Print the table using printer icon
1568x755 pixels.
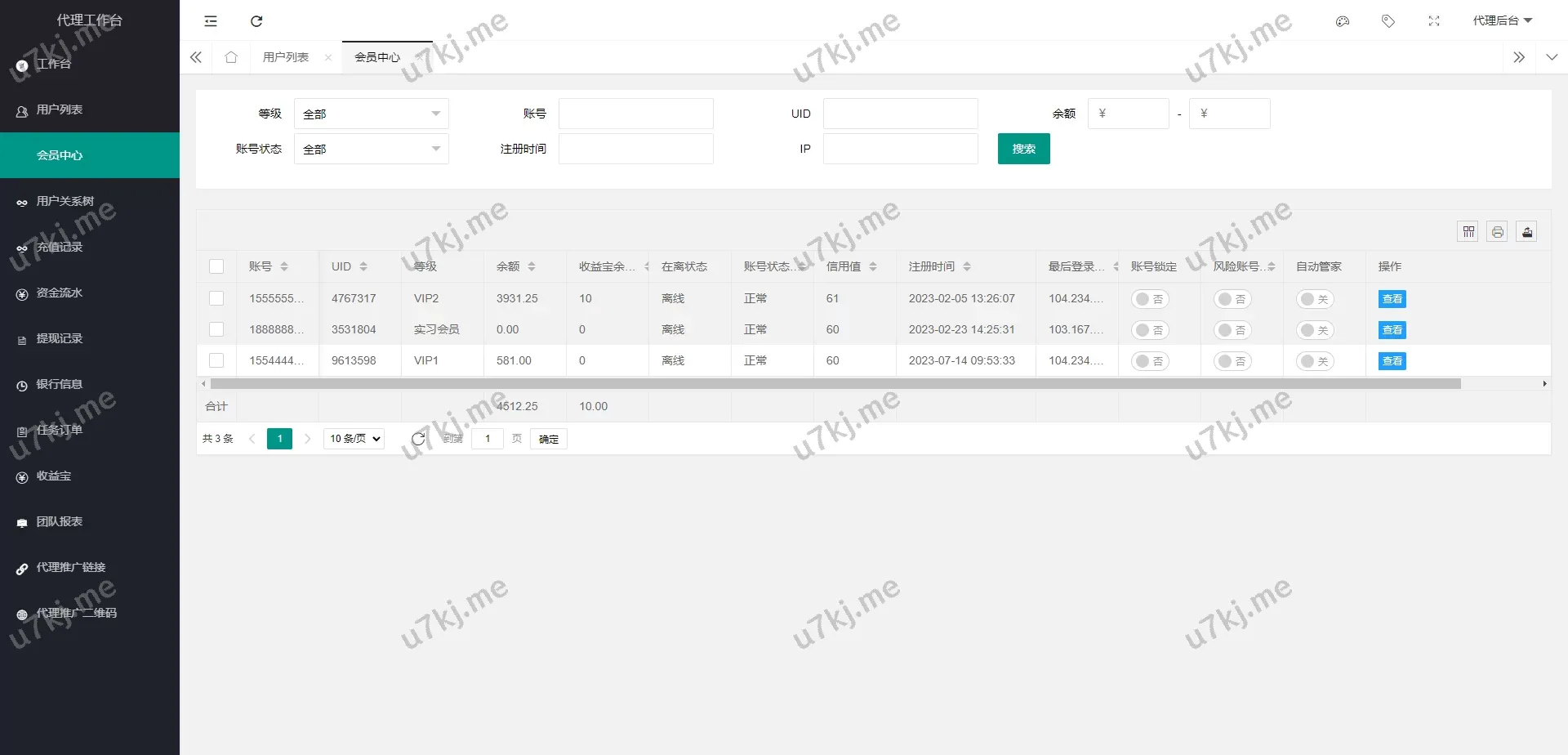[x=1497, y=232]
